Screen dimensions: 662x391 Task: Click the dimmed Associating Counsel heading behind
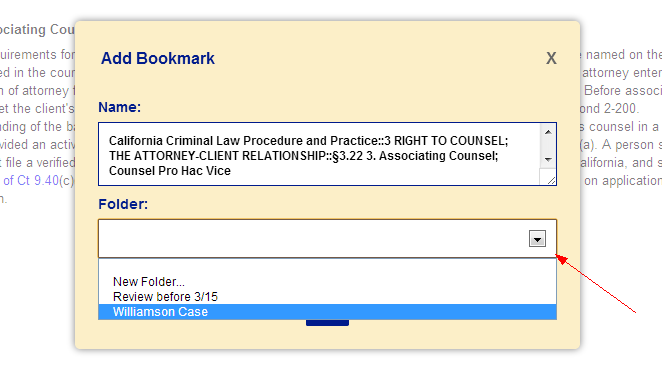(x=37, y=30)
